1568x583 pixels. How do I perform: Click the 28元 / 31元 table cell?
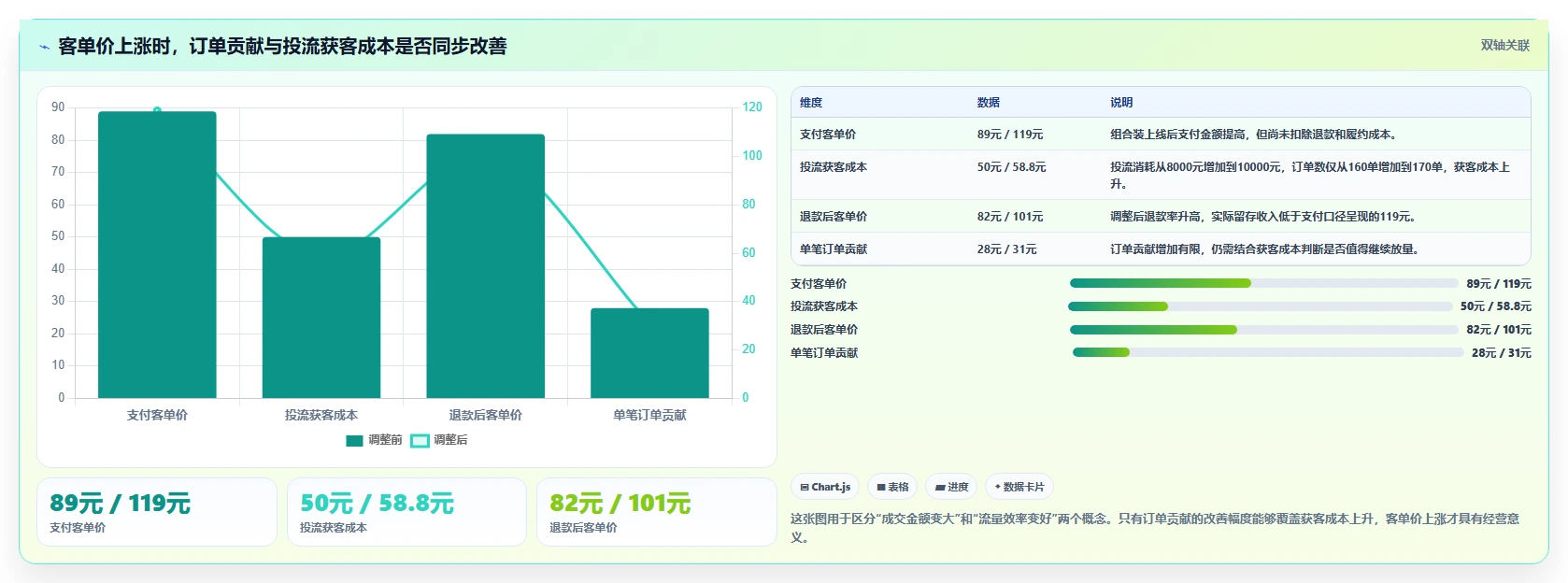pos(1007,249)
